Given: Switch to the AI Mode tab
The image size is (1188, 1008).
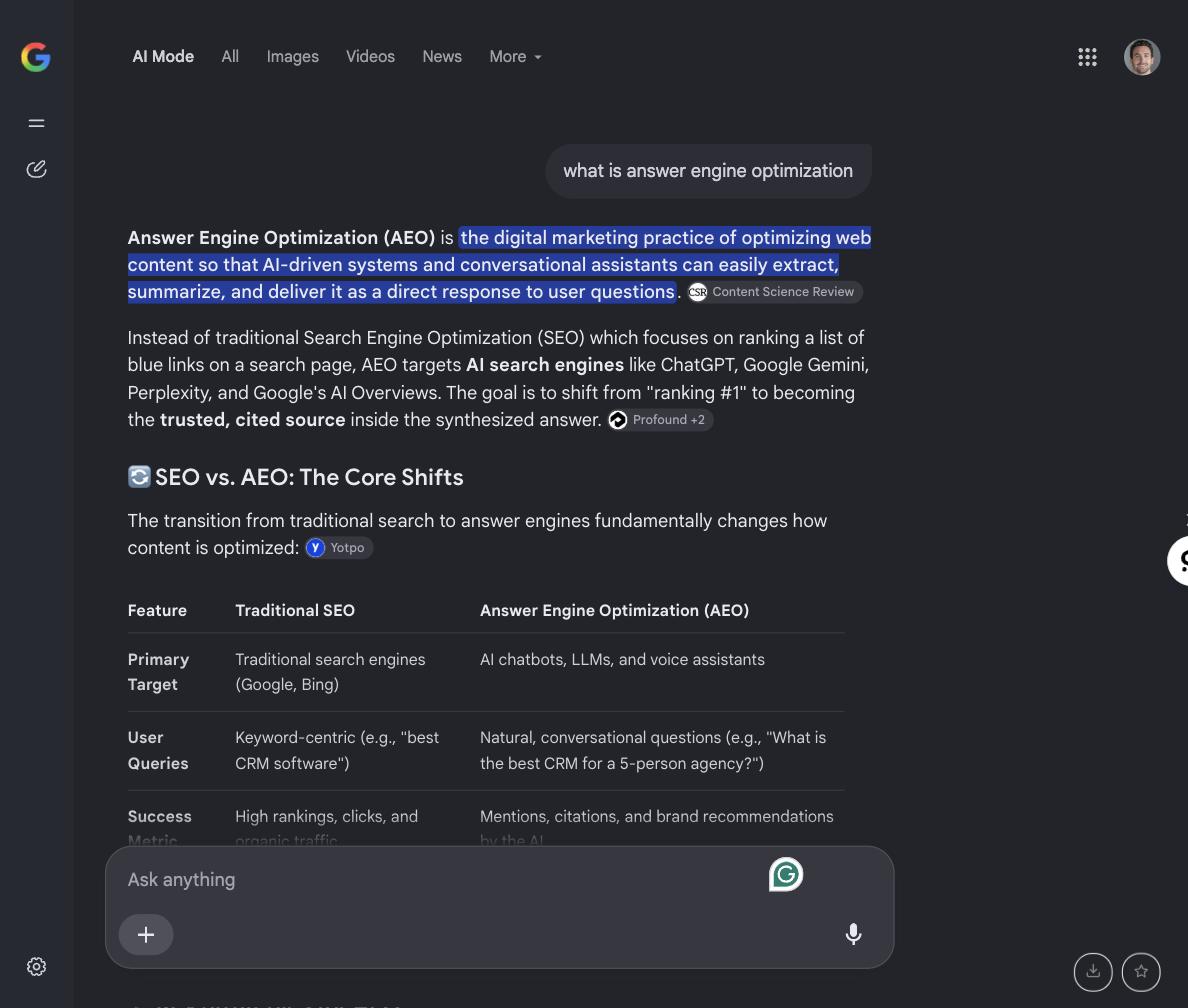Looking at the screenshot, I should coord(163,57).
